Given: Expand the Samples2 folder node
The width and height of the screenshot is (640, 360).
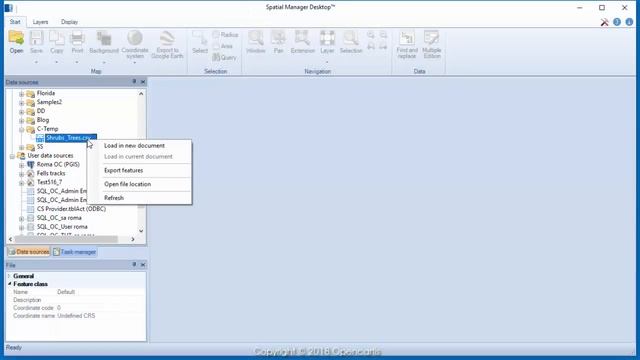Looking at the screenshot, I should pos(22,103).
